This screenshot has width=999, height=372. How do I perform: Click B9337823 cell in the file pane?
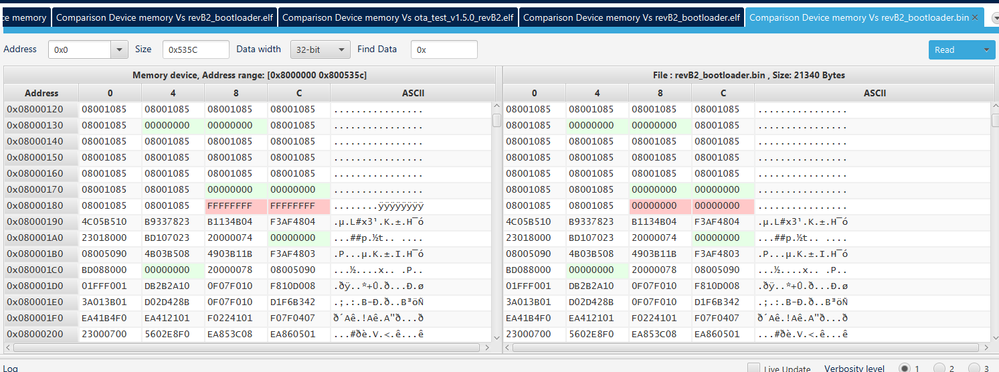coord(597,222)
